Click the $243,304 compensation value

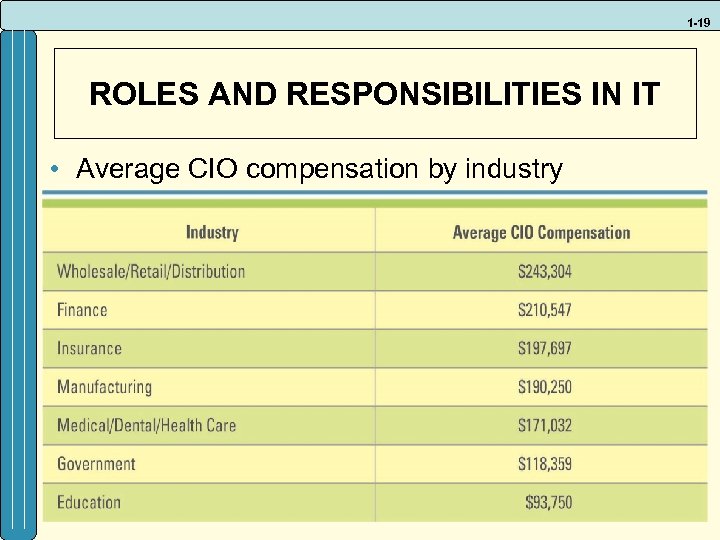pyautogui.click(x=545, y=271)
